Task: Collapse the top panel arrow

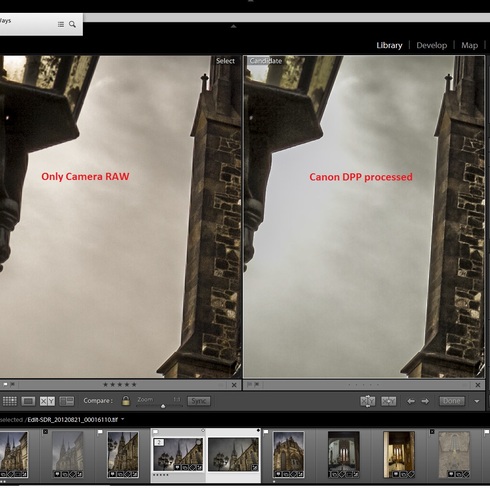Action: click(233, 26)
